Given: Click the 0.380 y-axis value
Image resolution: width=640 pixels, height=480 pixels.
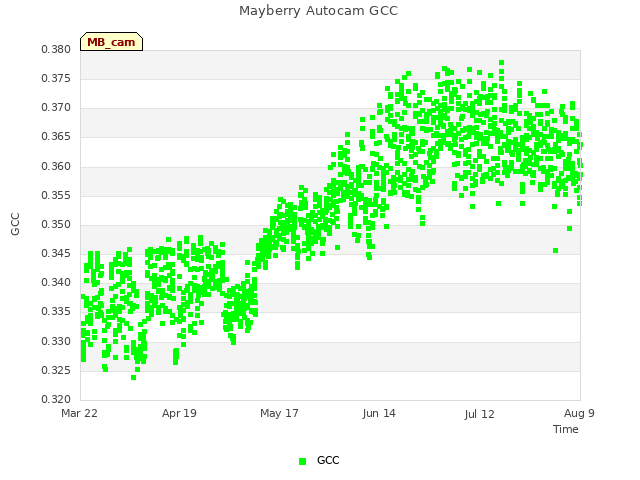Looking at the screenshot, I should point(56,49).
